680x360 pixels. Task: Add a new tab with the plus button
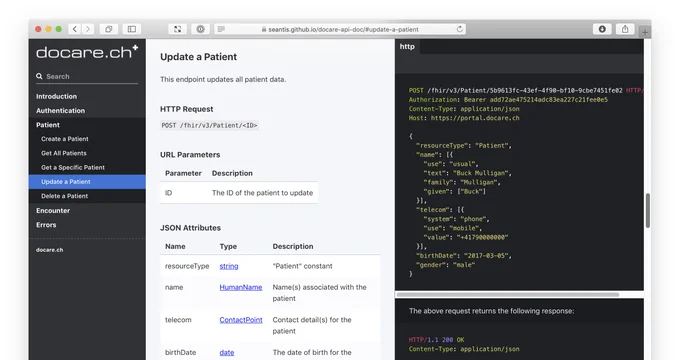[x=645, y=32]
